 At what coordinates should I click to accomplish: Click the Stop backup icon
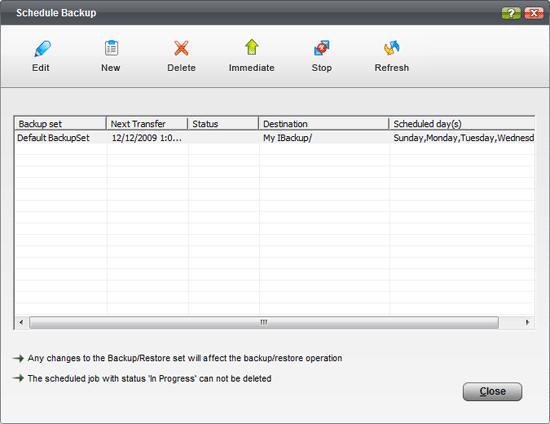click(x=322, y=48)
